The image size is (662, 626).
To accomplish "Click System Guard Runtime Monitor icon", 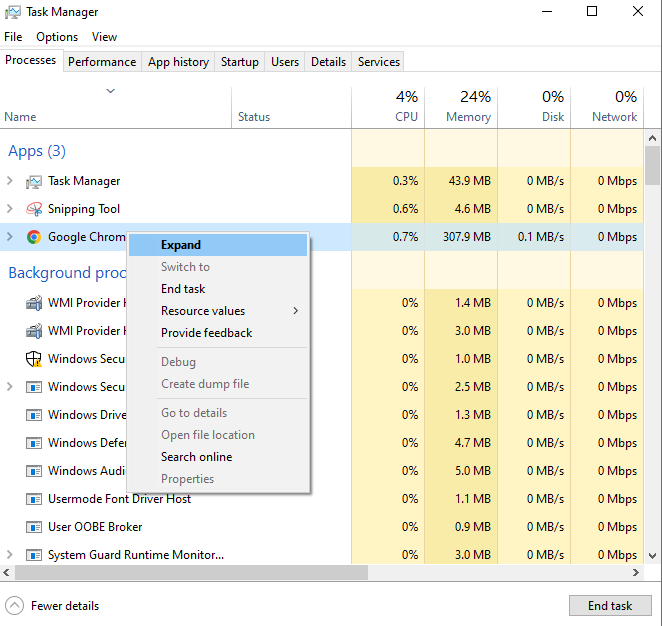I will (34, 555).
